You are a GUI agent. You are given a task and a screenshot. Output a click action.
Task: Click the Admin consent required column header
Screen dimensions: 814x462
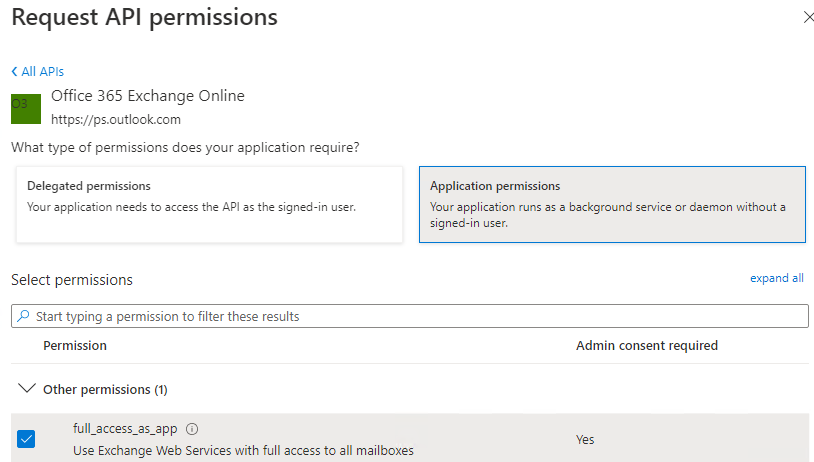[x=646, y=346]
